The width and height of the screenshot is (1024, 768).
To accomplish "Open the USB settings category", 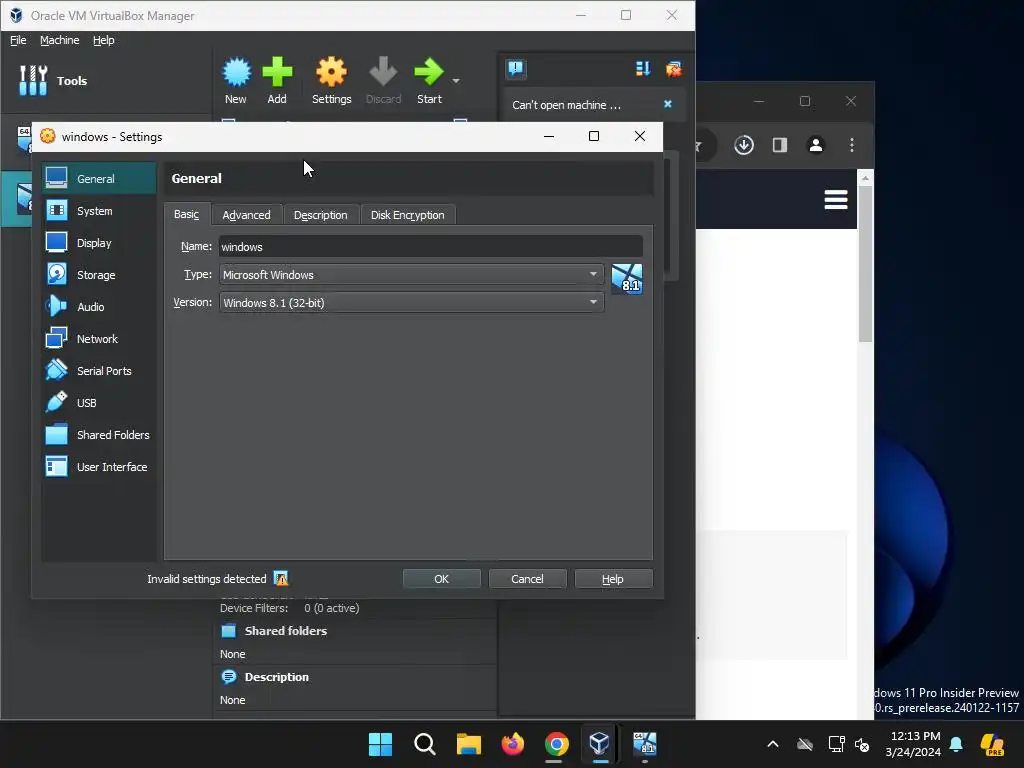I will click(99, 402).
